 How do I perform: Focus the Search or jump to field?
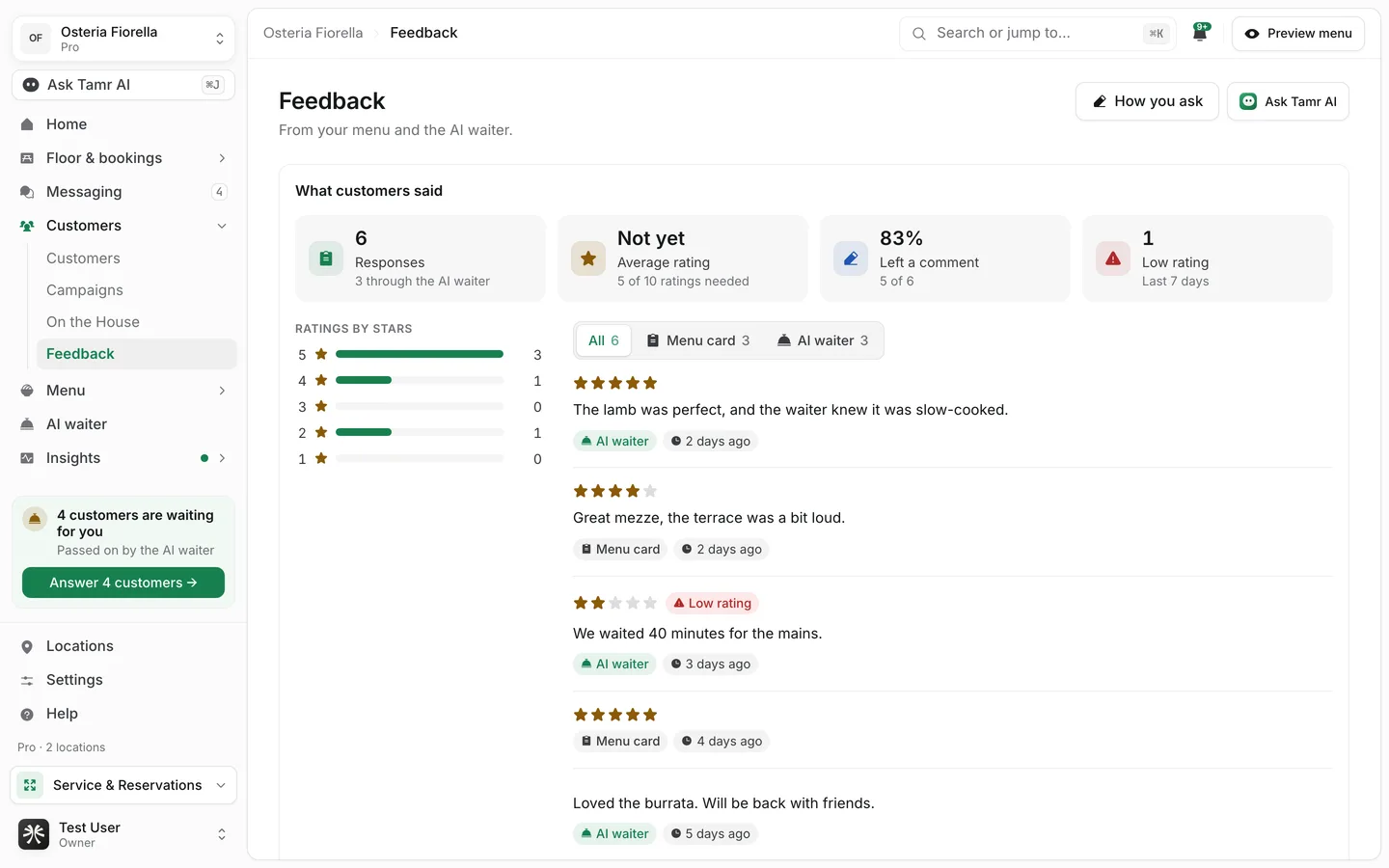point(1037,34)
